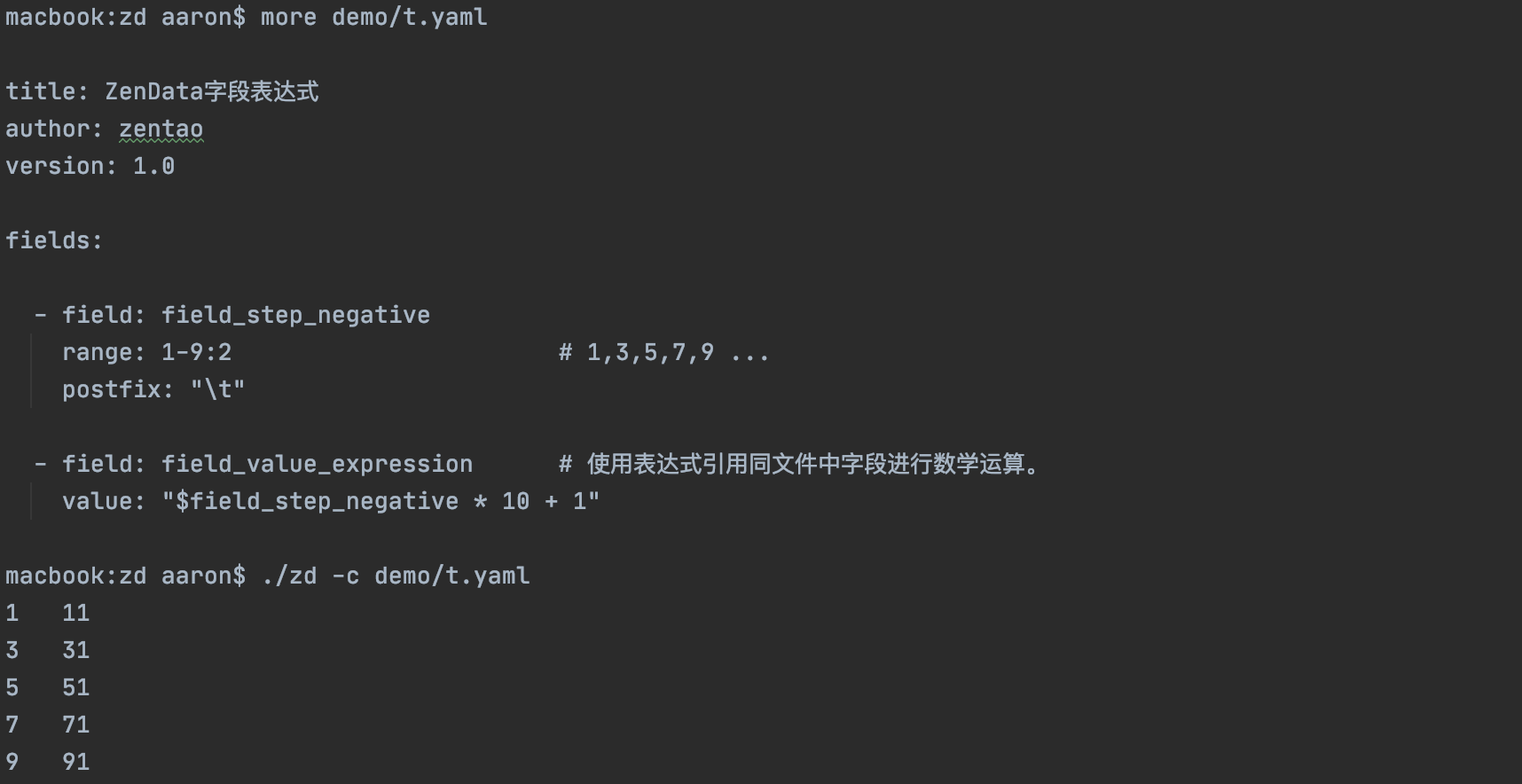The width and height of the screenshot is (1522, 784).
Task: Click the field name field_value_expression
Action: [x=317, y=465]
